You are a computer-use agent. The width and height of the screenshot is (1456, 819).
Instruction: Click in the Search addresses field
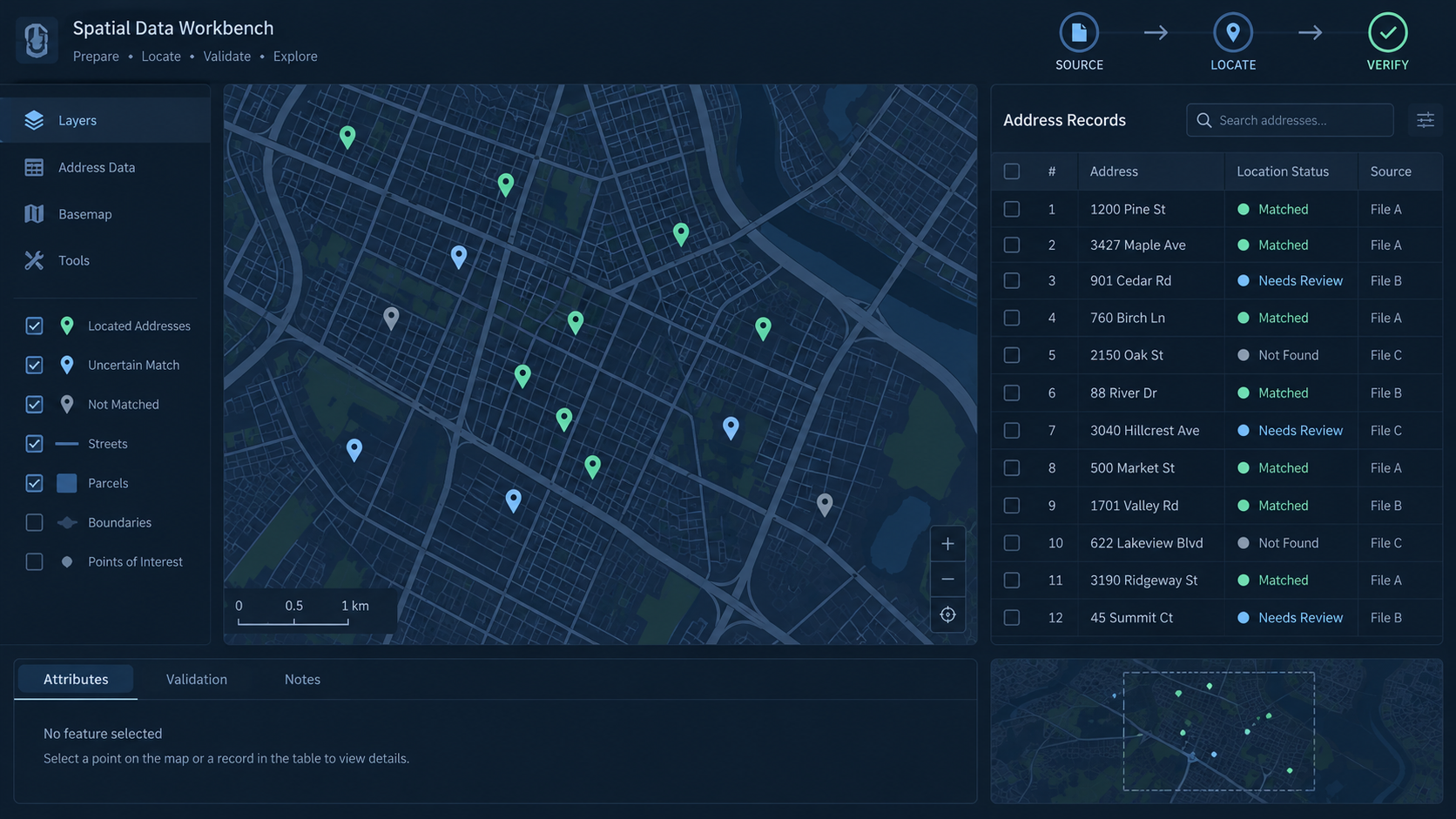pyautogui.click(x=1290, y=120)
